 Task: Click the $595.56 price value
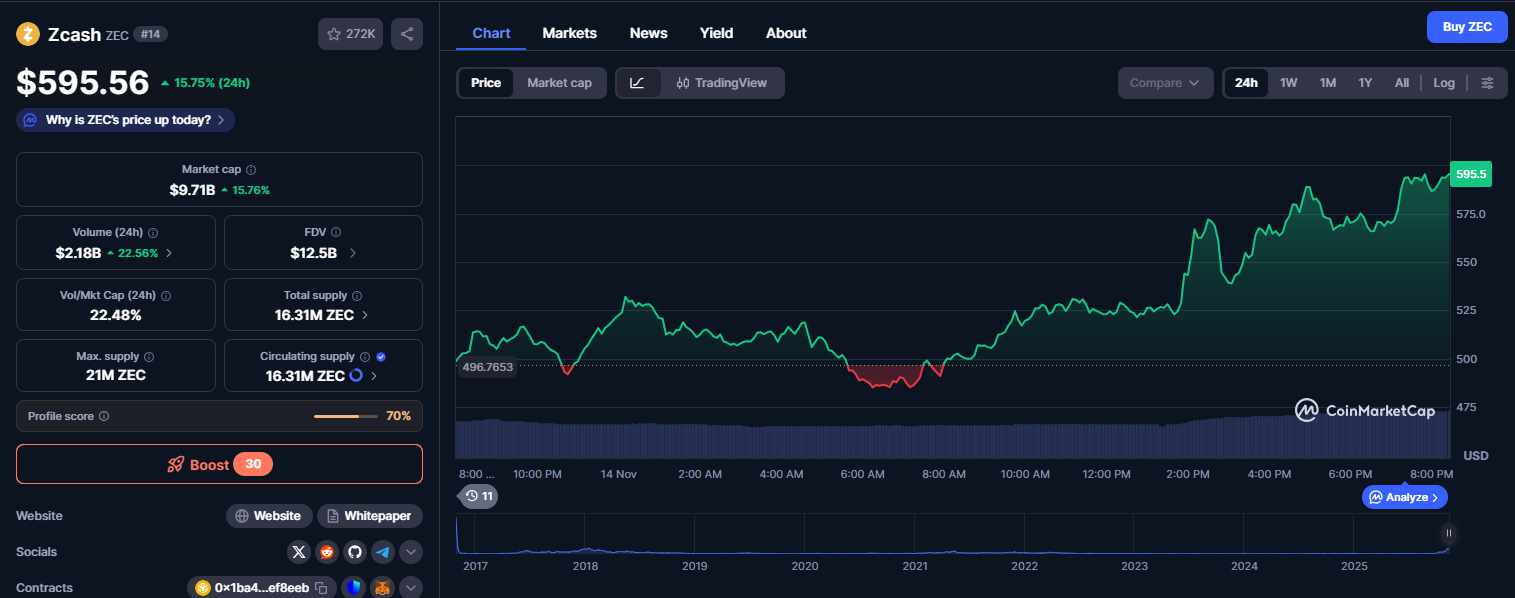point(83,83)
